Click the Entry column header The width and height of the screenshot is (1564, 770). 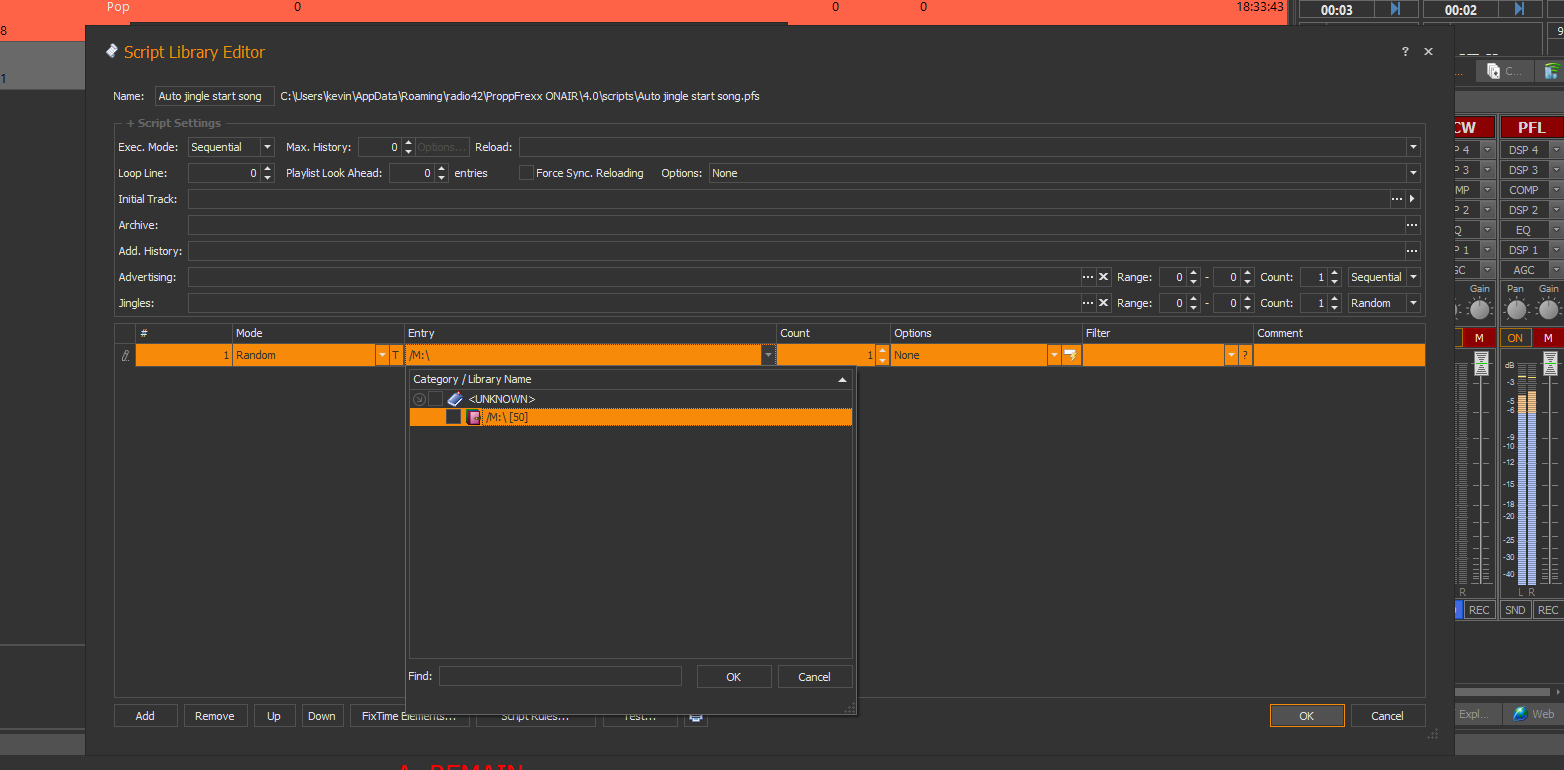[x=590, y=333]
